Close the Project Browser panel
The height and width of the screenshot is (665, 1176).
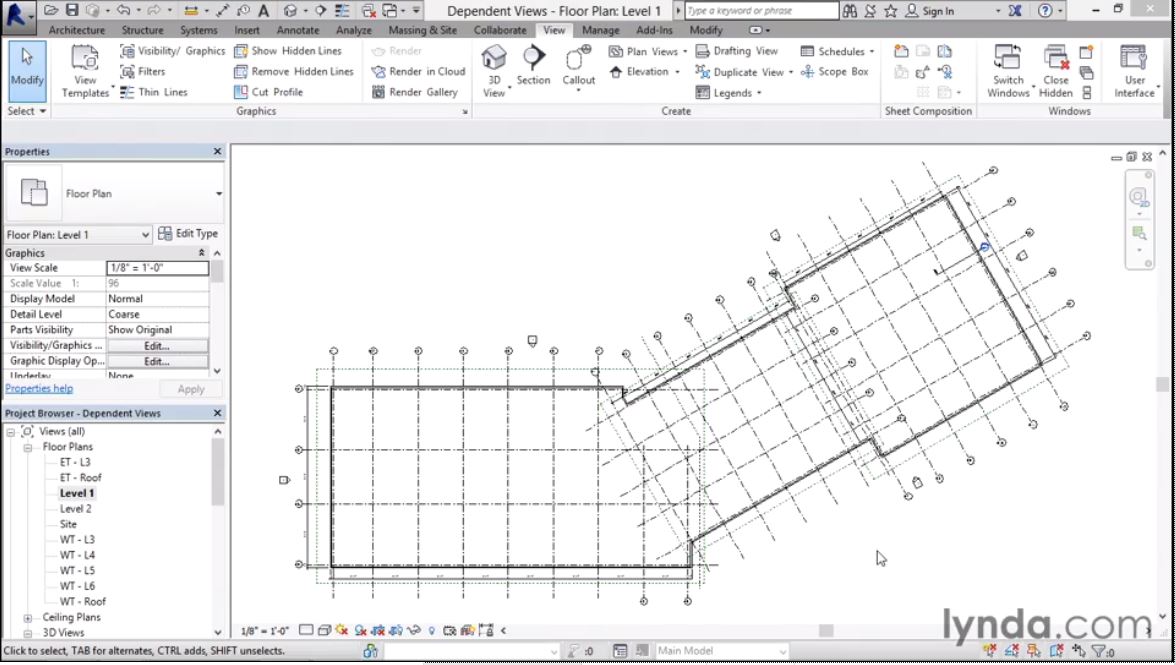click(218, 413)
